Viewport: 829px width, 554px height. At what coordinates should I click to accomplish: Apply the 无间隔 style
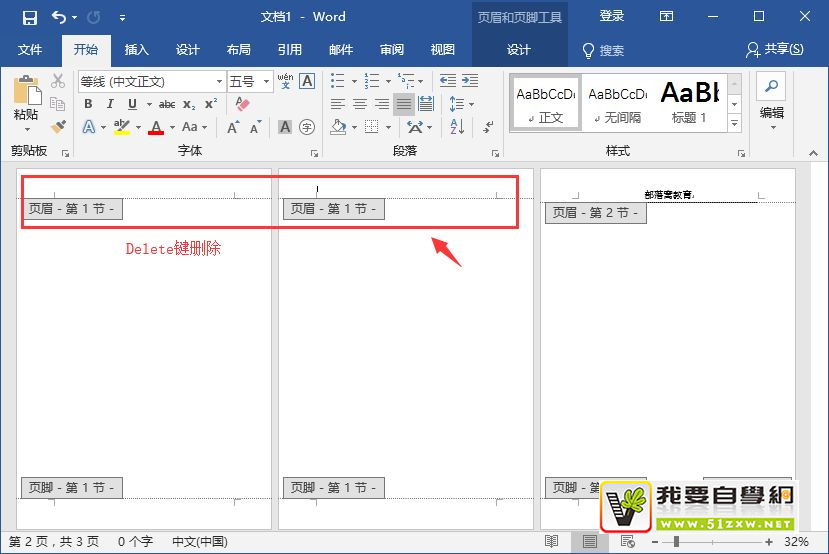617,103
